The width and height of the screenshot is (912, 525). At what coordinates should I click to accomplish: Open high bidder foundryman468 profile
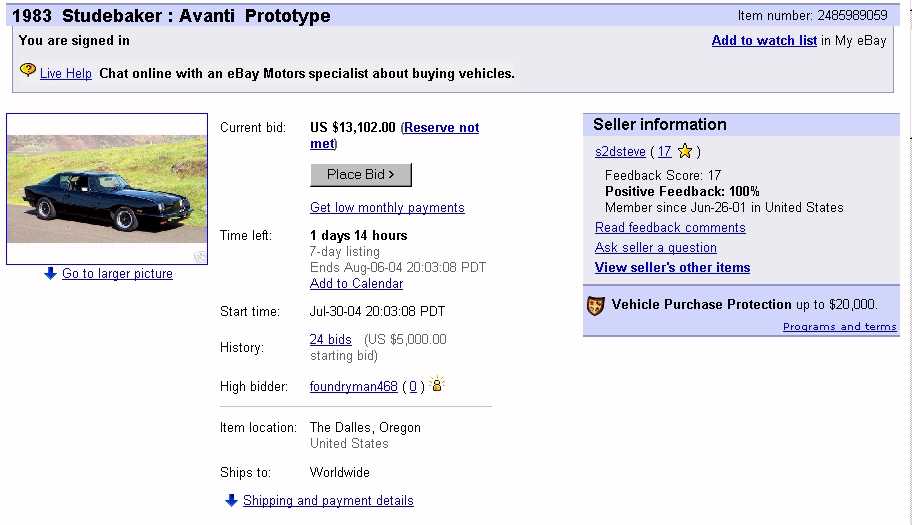[x=354, y=386]
